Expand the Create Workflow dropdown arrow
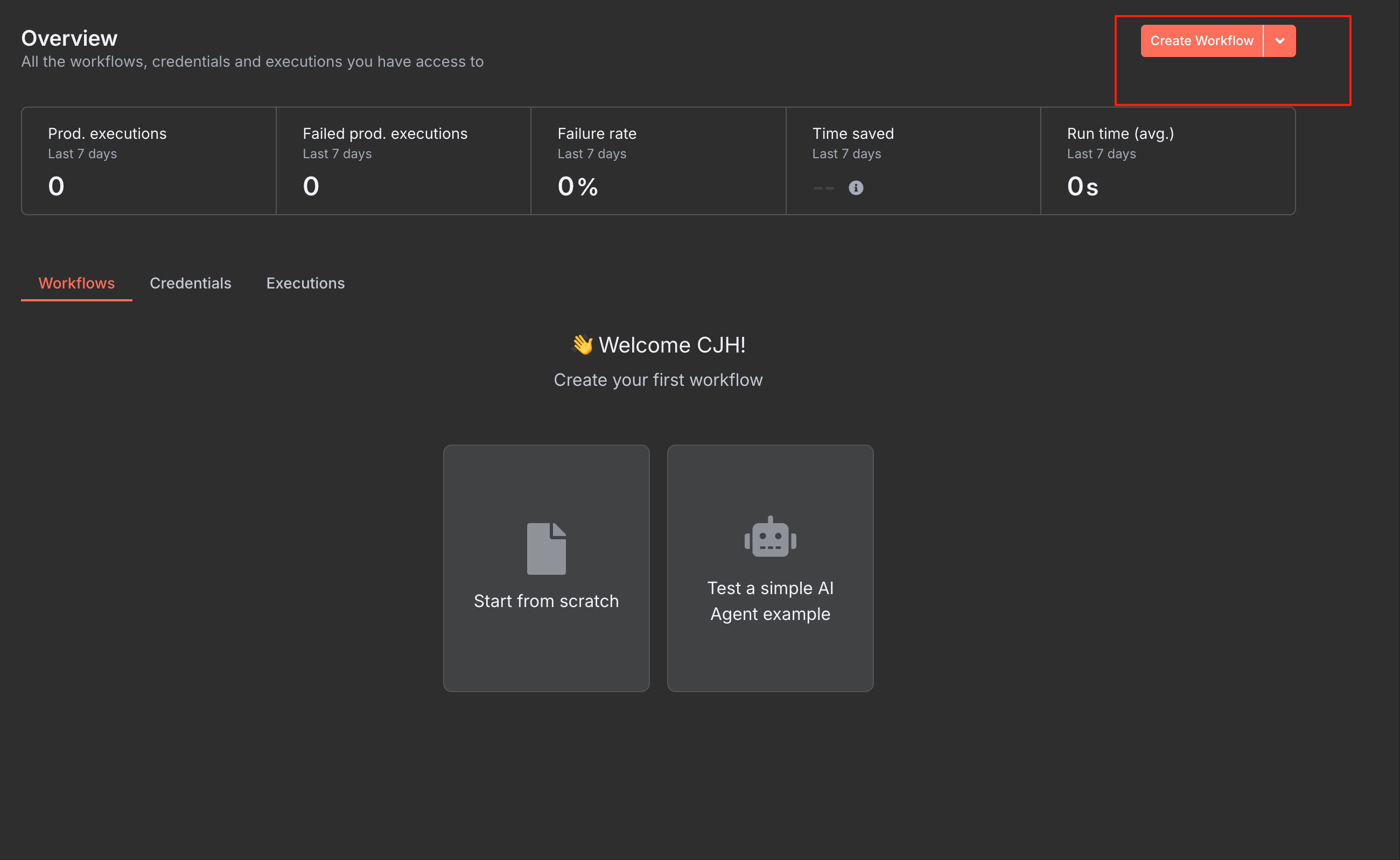 pos(1280,41)
